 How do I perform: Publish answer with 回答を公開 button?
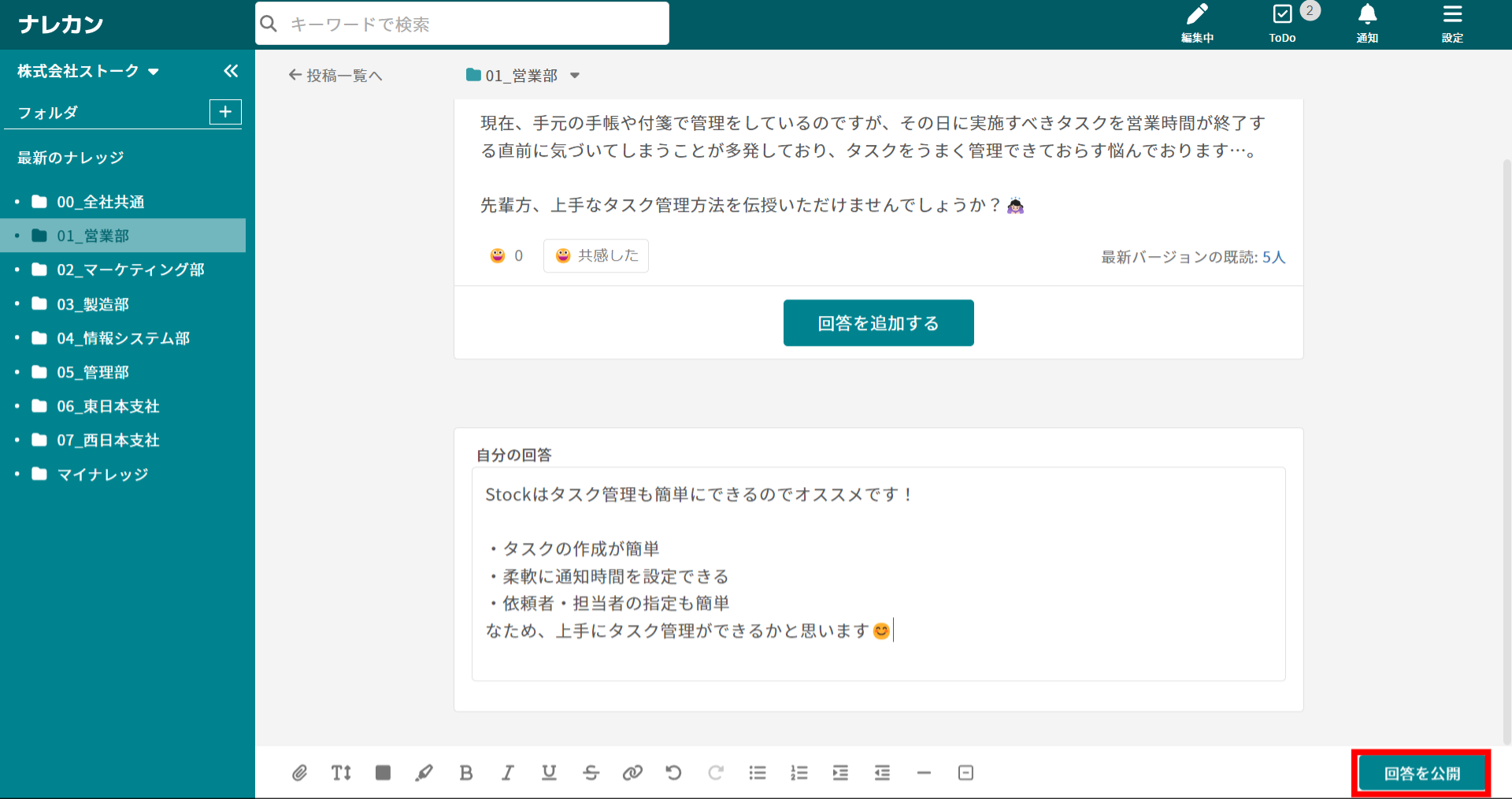tap(1421, 774)
